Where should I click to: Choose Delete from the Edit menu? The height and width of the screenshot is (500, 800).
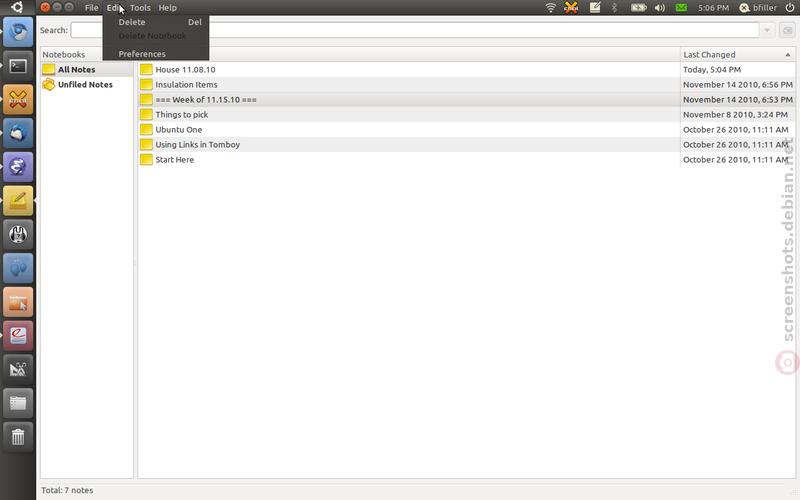pos(156,22)
